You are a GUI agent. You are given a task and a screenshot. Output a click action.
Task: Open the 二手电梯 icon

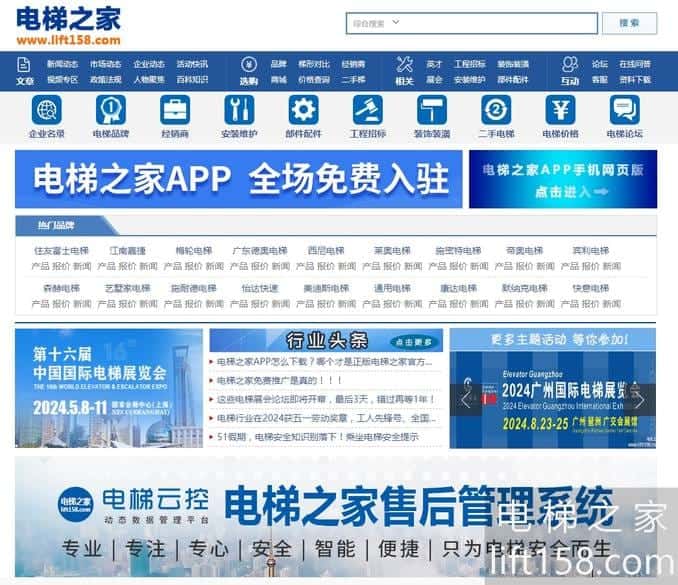[496, 110]
